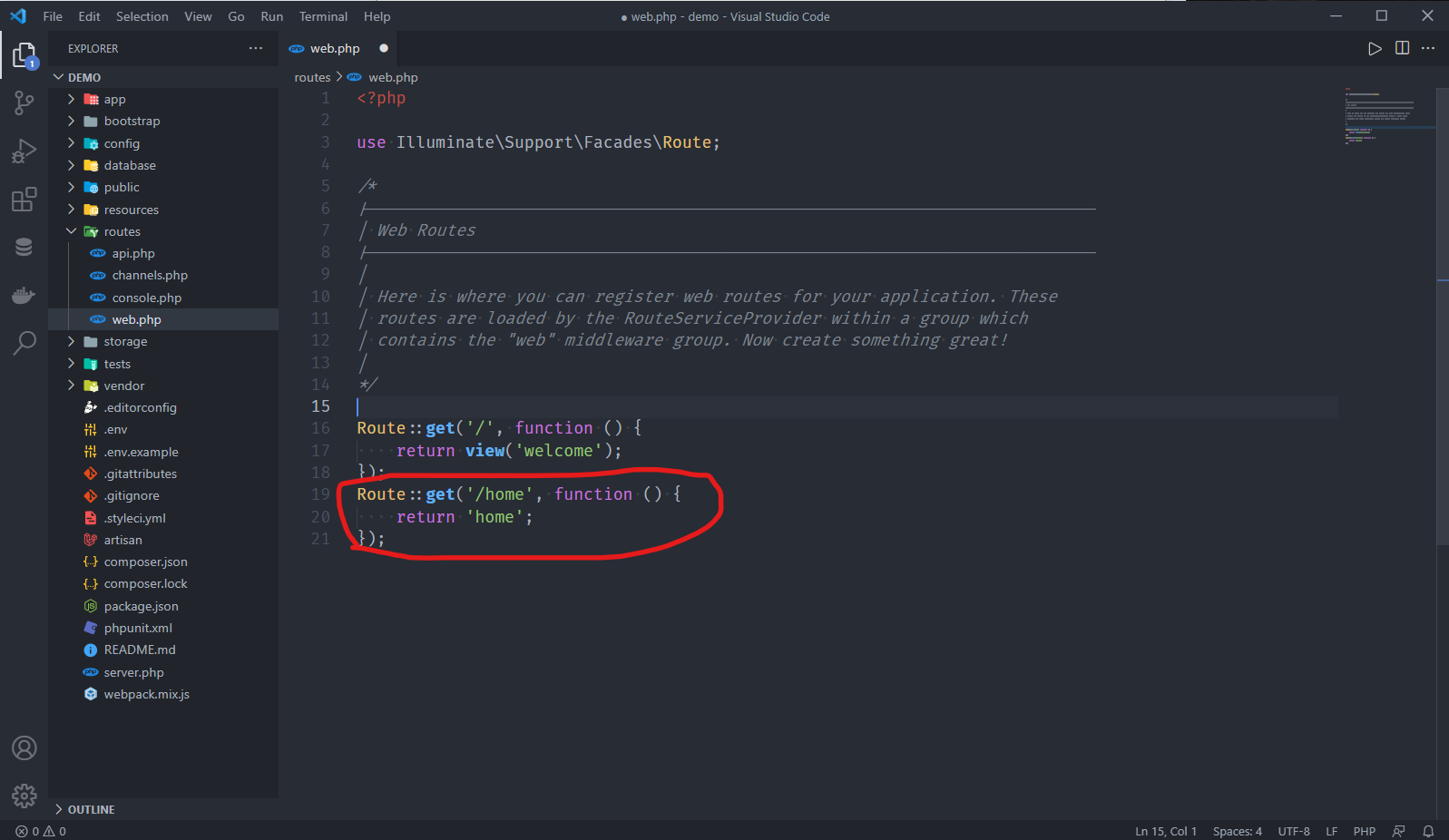Open the Search view in activity bar
This screenshot has height=840, width=1449.
click(24, 343)
